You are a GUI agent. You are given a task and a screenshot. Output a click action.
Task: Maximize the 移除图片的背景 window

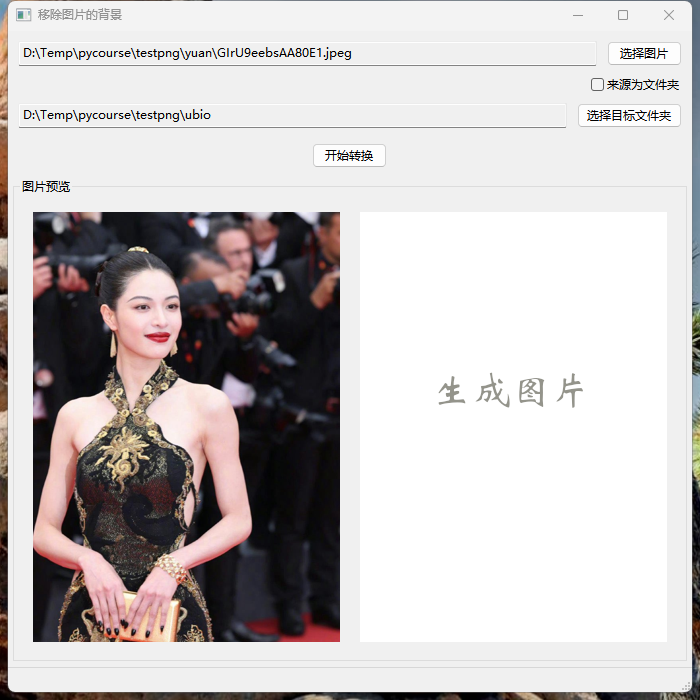click(x=623, y=15)
